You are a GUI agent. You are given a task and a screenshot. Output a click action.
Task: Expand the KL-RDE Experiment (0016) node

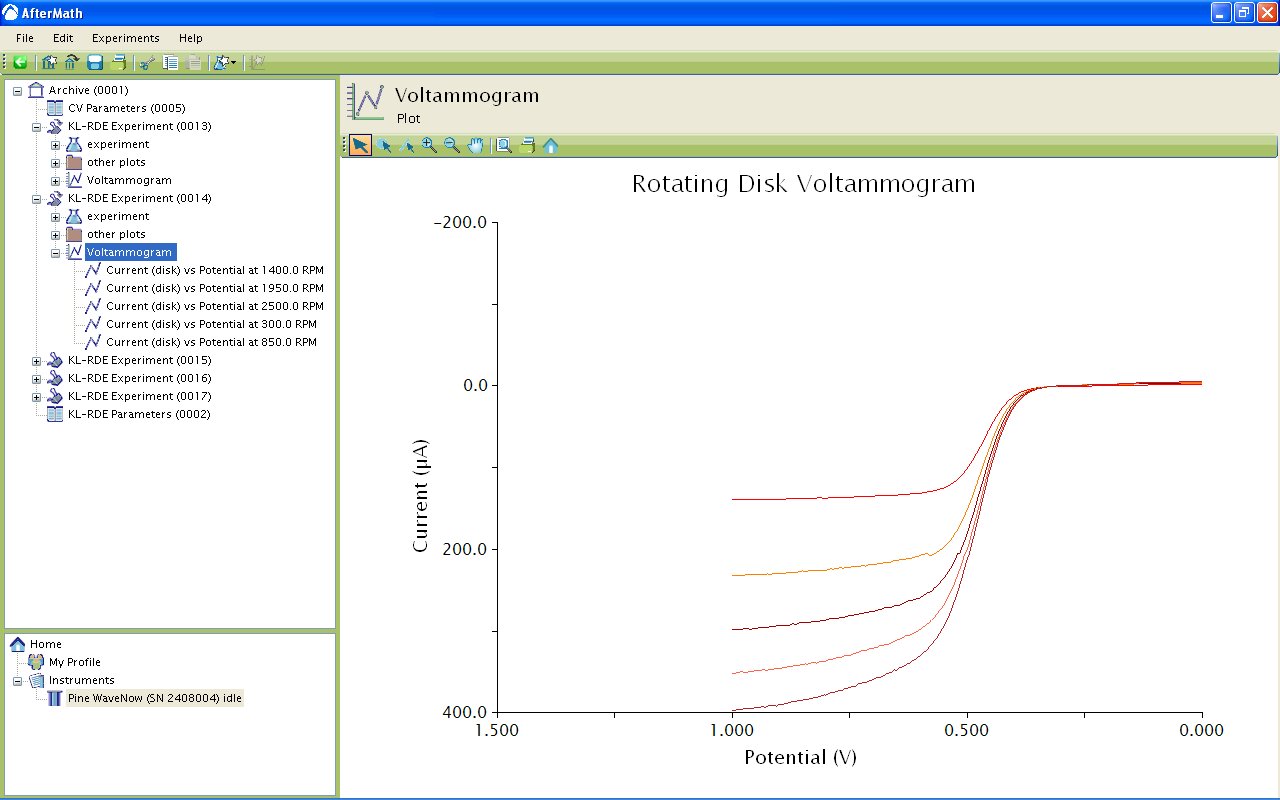[x=37, y=378]
